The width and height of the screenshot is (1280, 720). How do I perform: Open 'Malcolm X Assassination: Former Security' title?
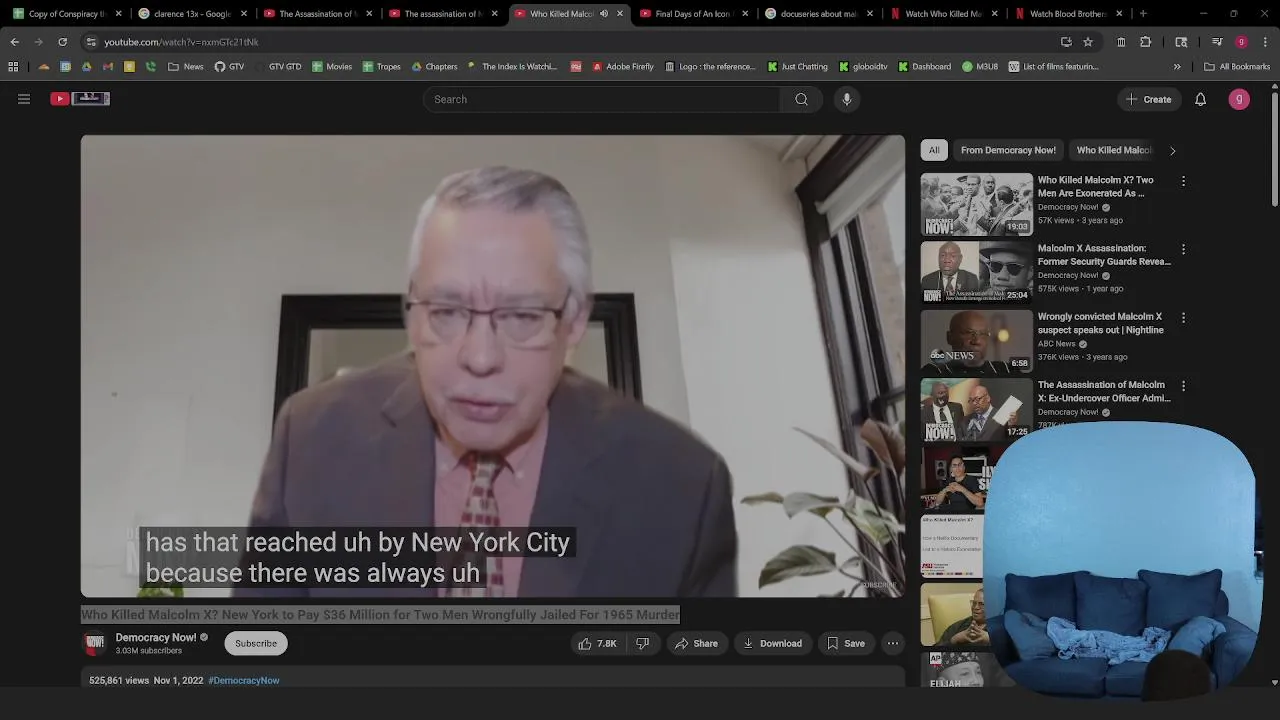click(x=1104, y=255)
